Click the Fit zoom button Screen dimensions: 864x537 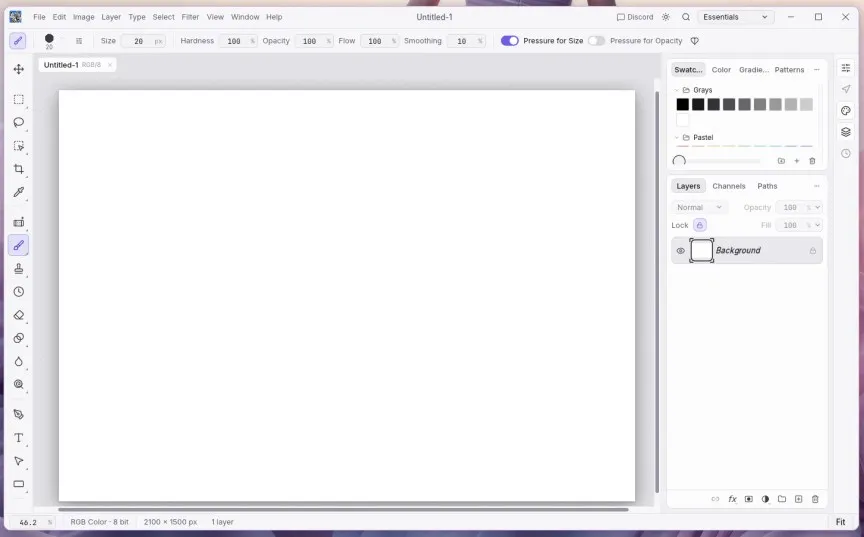[x=840, y=522]
